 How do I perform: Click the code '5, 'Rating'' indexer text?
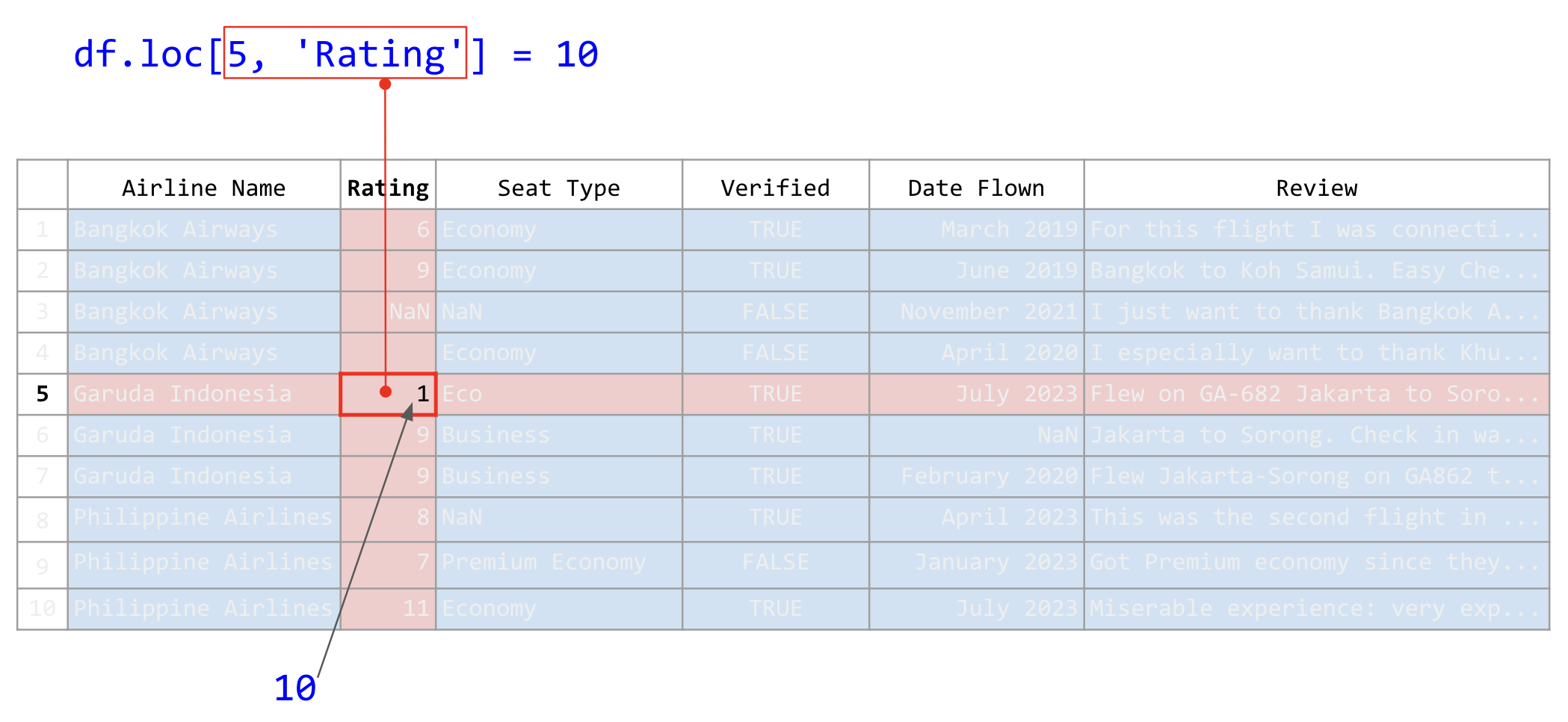(x=345, y=54)
